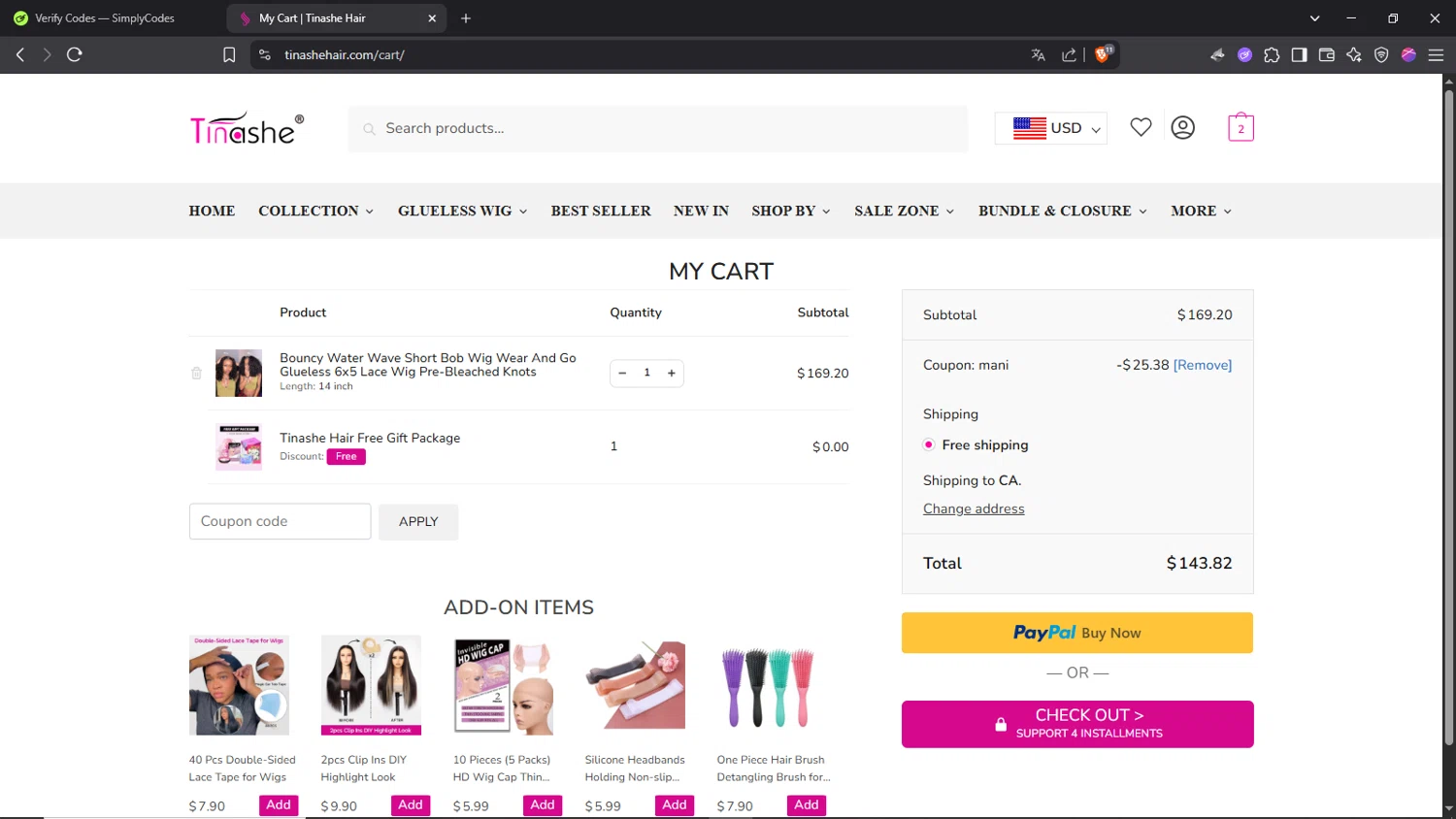
Task: Click the translate page icon
Action: [1038, 54]
